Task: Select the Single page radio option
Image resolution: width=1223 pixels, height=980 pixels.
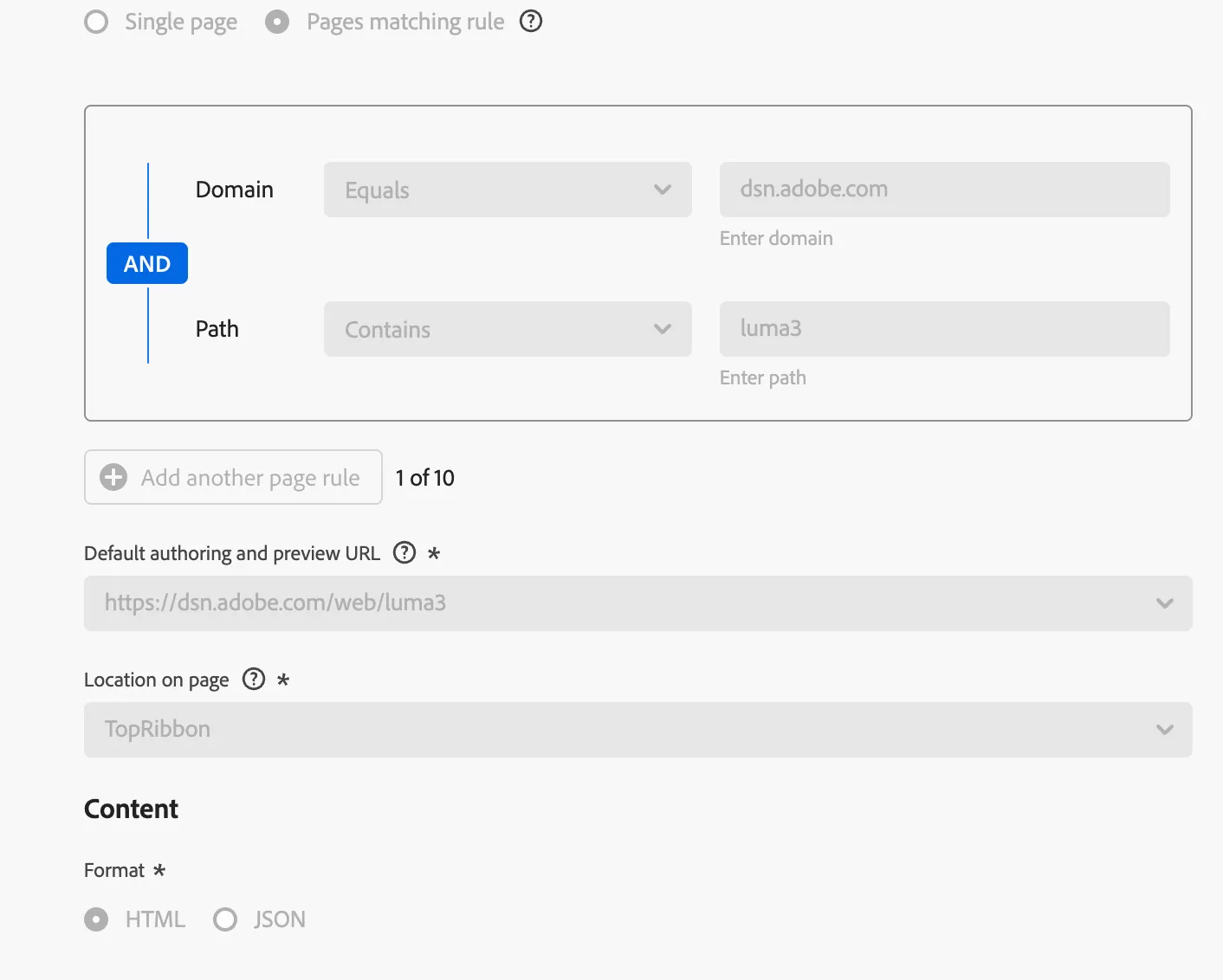Action: [x=96, y=22]
